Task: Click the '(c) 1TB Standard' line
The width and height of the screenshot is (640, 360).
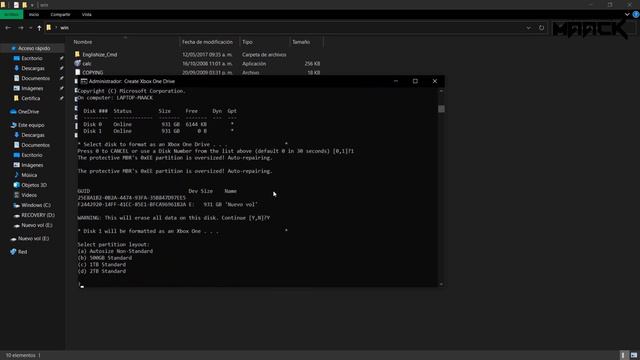Action: (x=102, y=264)
